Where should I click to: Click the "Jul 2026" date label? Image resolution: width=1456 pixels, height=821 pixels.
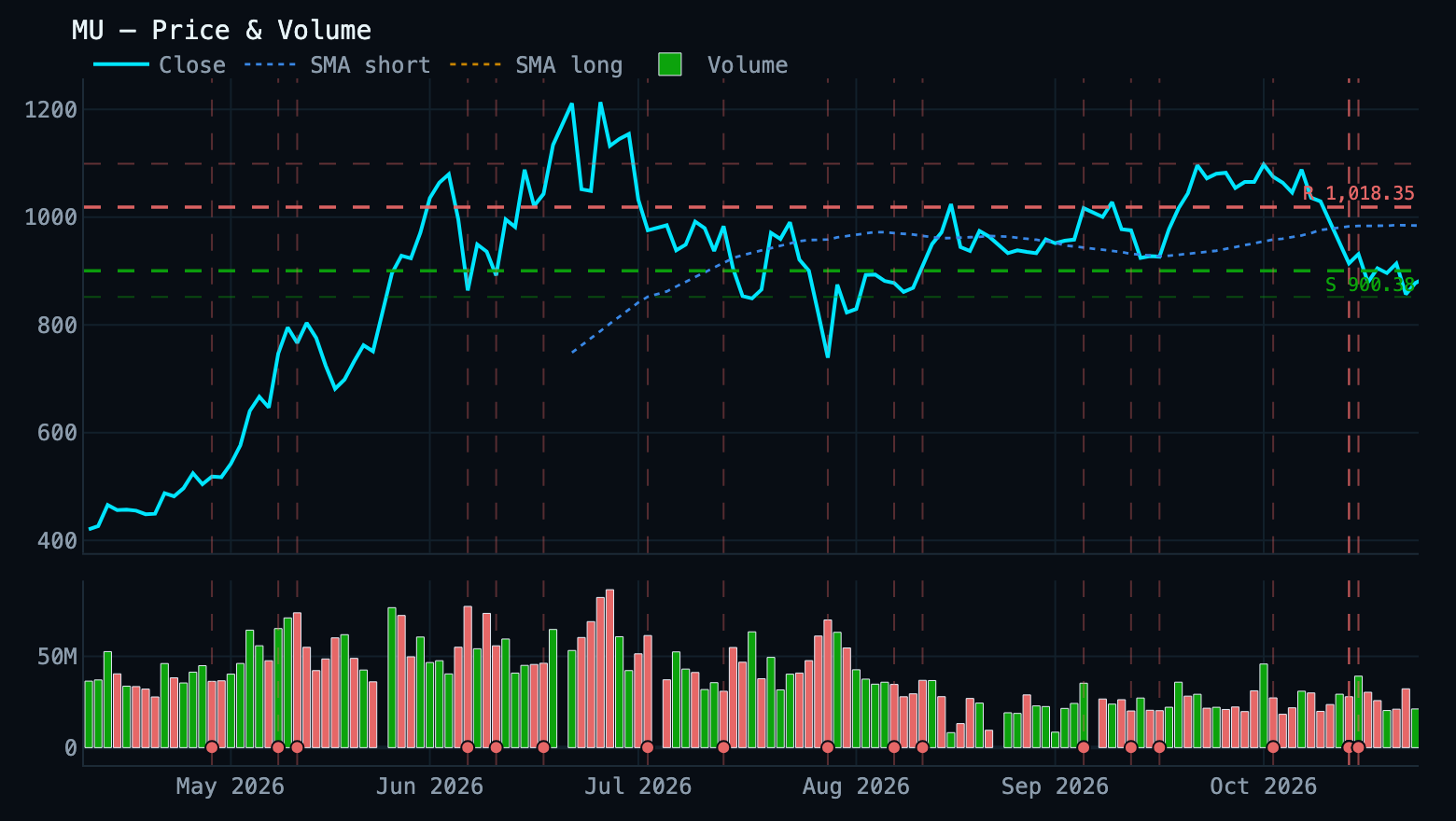[638, 786]
